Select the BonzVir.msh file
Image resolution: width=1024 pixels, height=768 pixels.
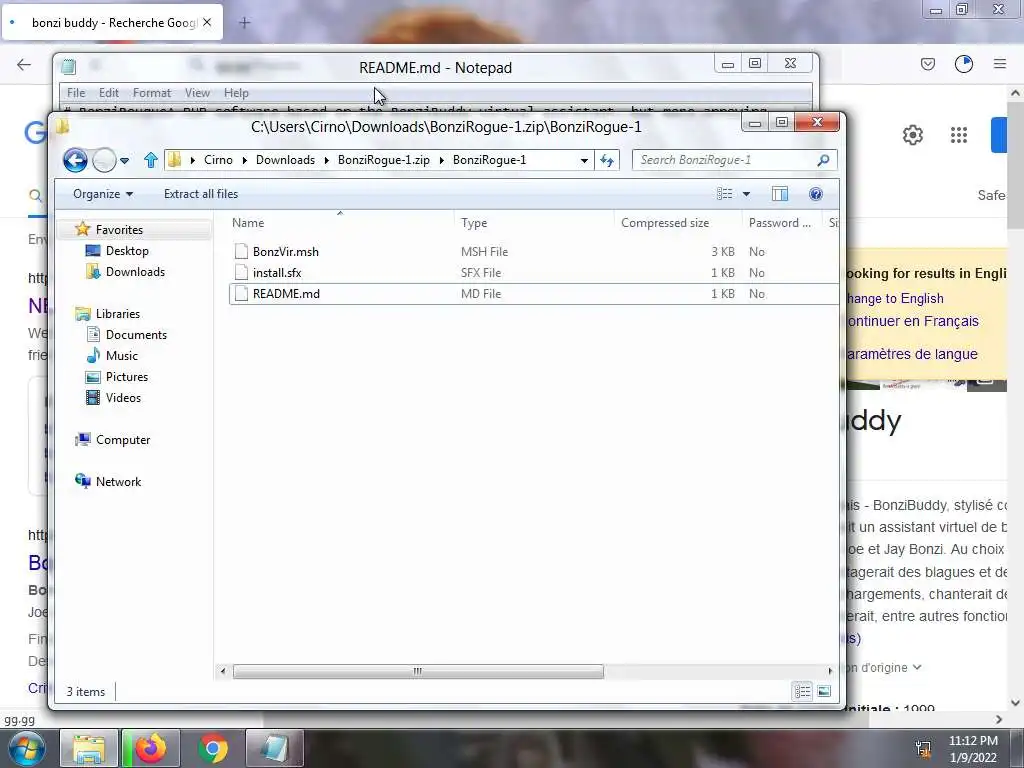285,252
